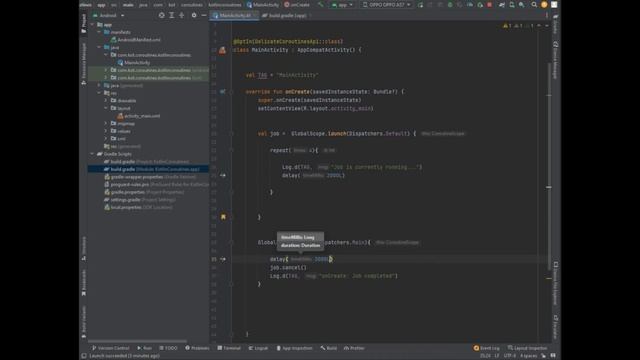The image size is (640, 360).
Task: Hide the project panel with minus icon
Action: click(x=204, y=16)
